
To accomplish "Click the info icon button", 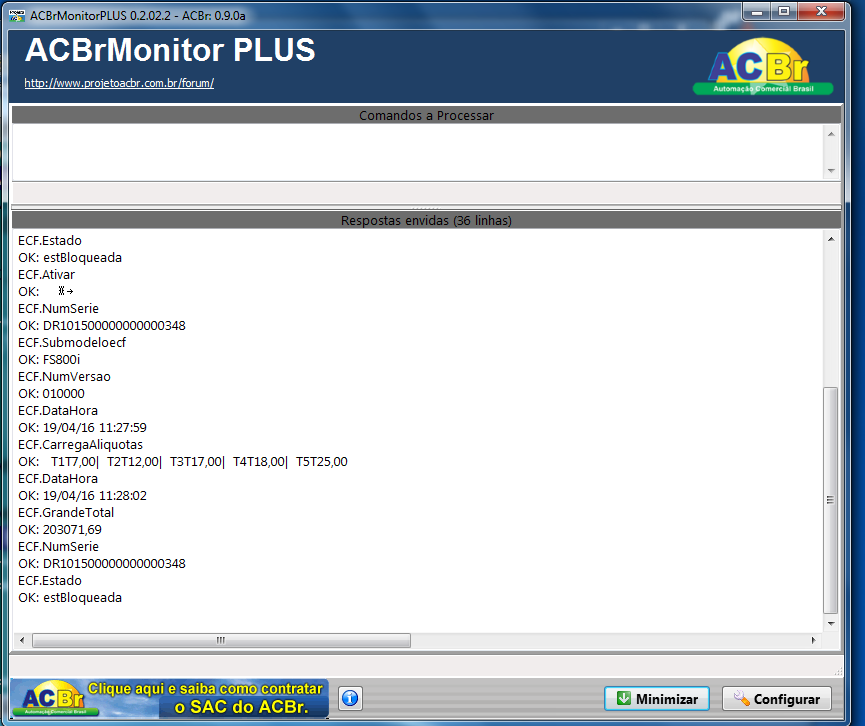I will coord(350,698).
